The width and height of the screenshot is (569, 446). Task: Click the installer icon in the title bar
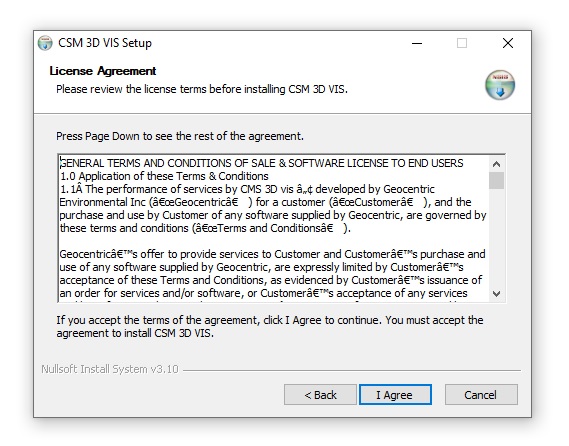(x=45, y=43)
